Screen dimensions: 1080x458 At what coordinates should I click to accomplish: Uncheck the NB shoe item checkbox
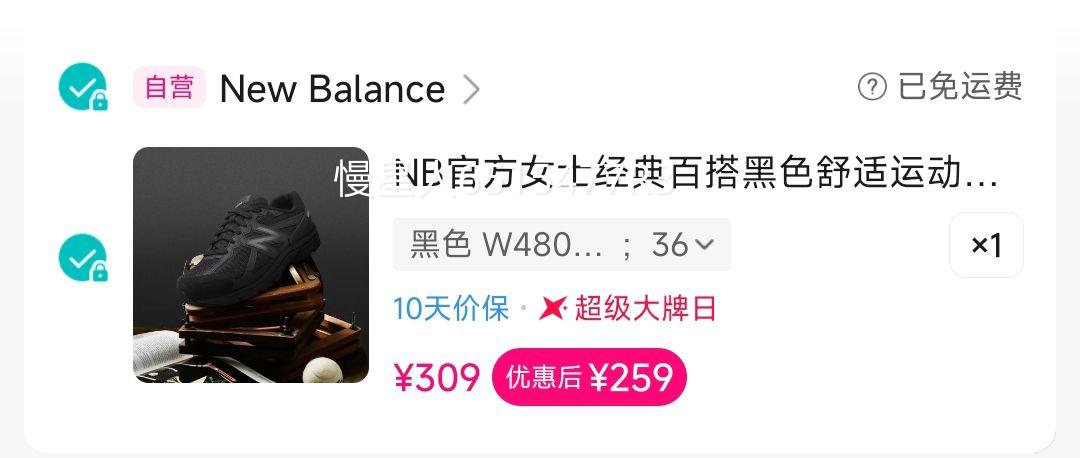click(x=82, y=258)
